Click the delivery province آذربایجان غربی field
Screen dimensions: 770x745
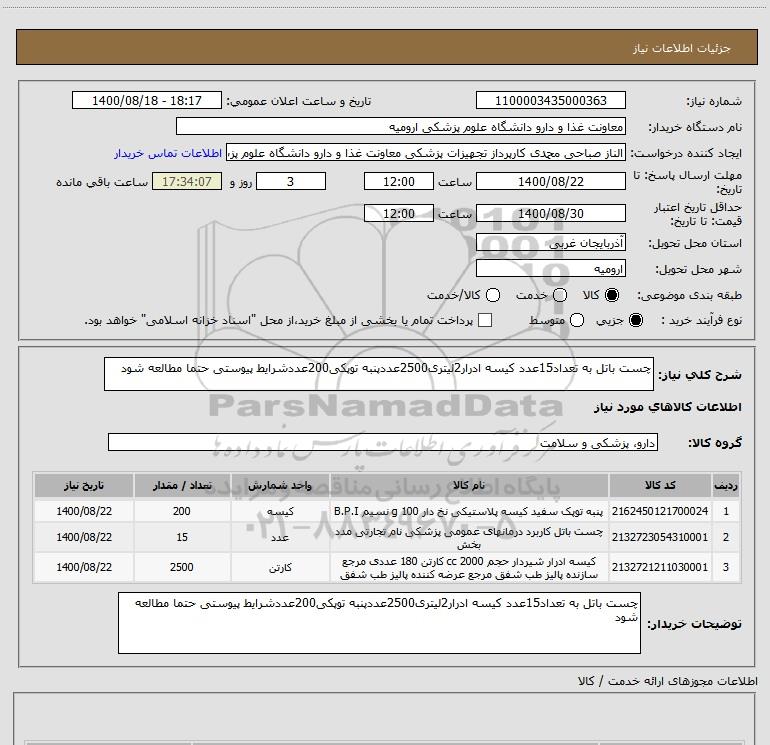[x=550, y=243]
